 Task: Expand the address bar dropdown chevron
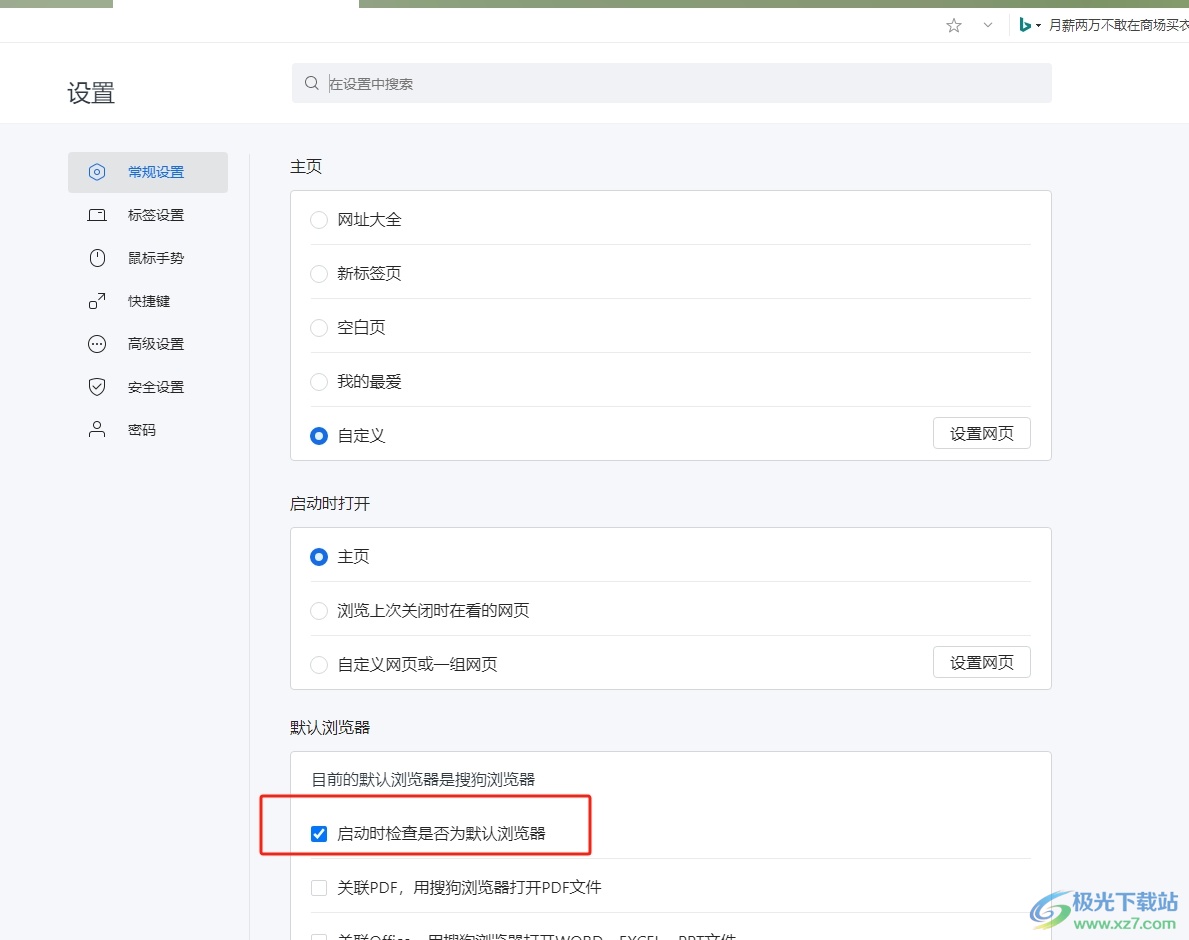pyautogui.click(x=987, y=25)
